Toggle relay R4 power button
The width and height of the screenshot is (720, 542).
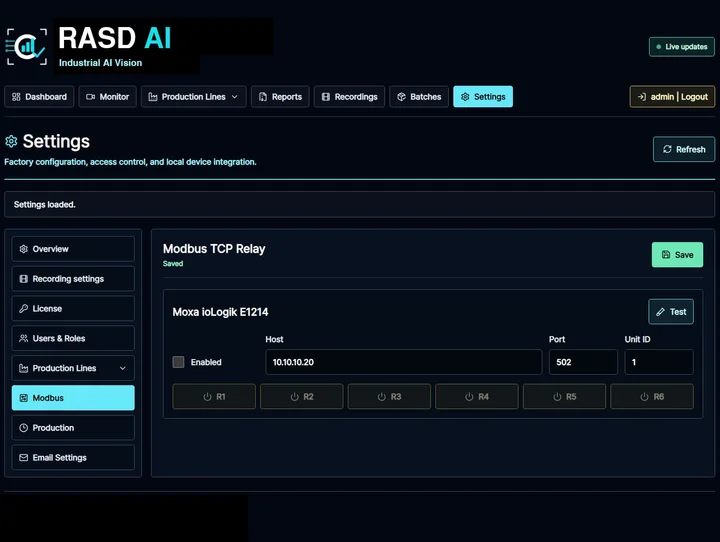pyautogui.click(x=477, y=396)
